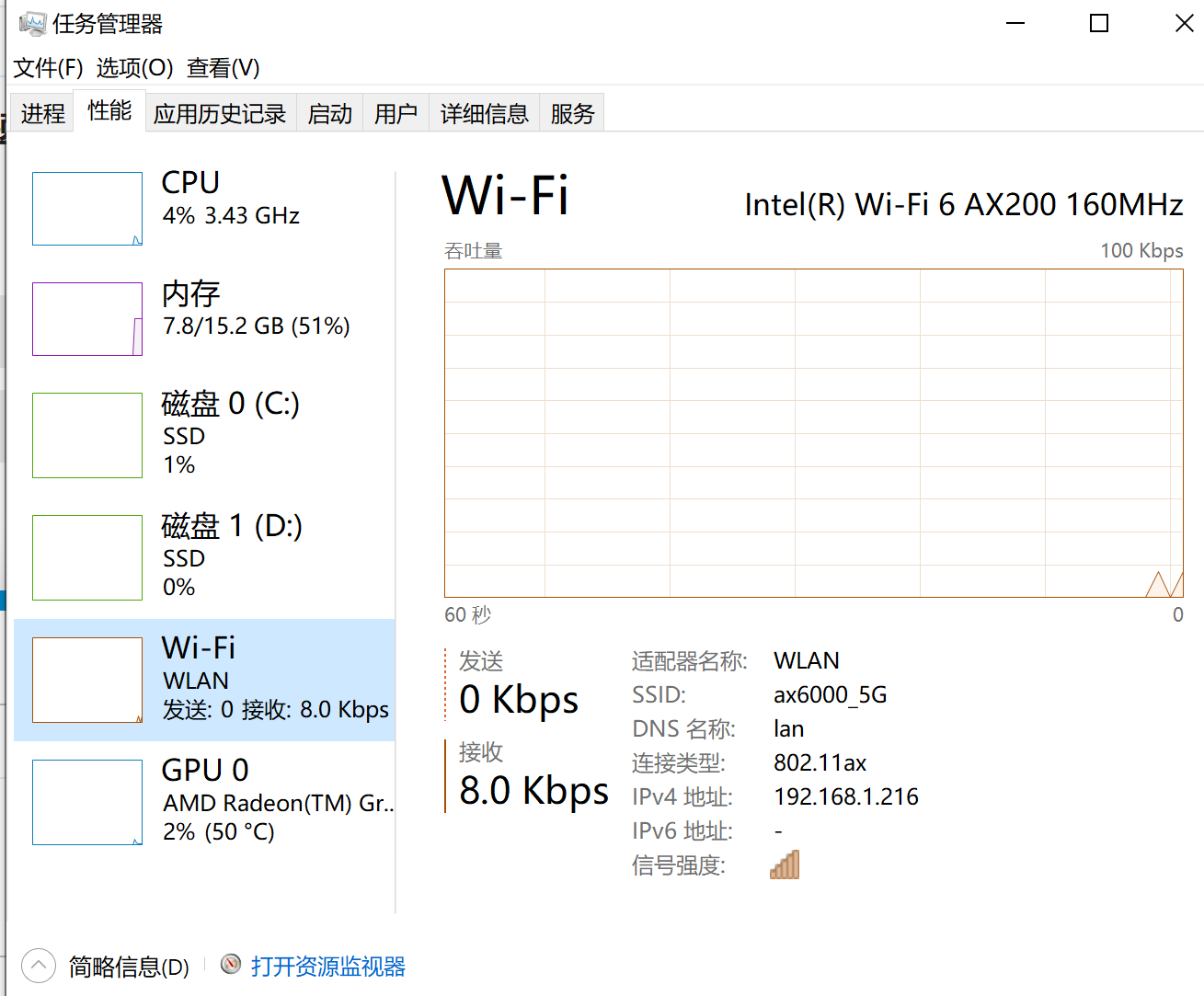Viewport: 1204px width, 996px height.
Task: Select the 磁盘 0 (C:) performance entry
Action: 204,434
